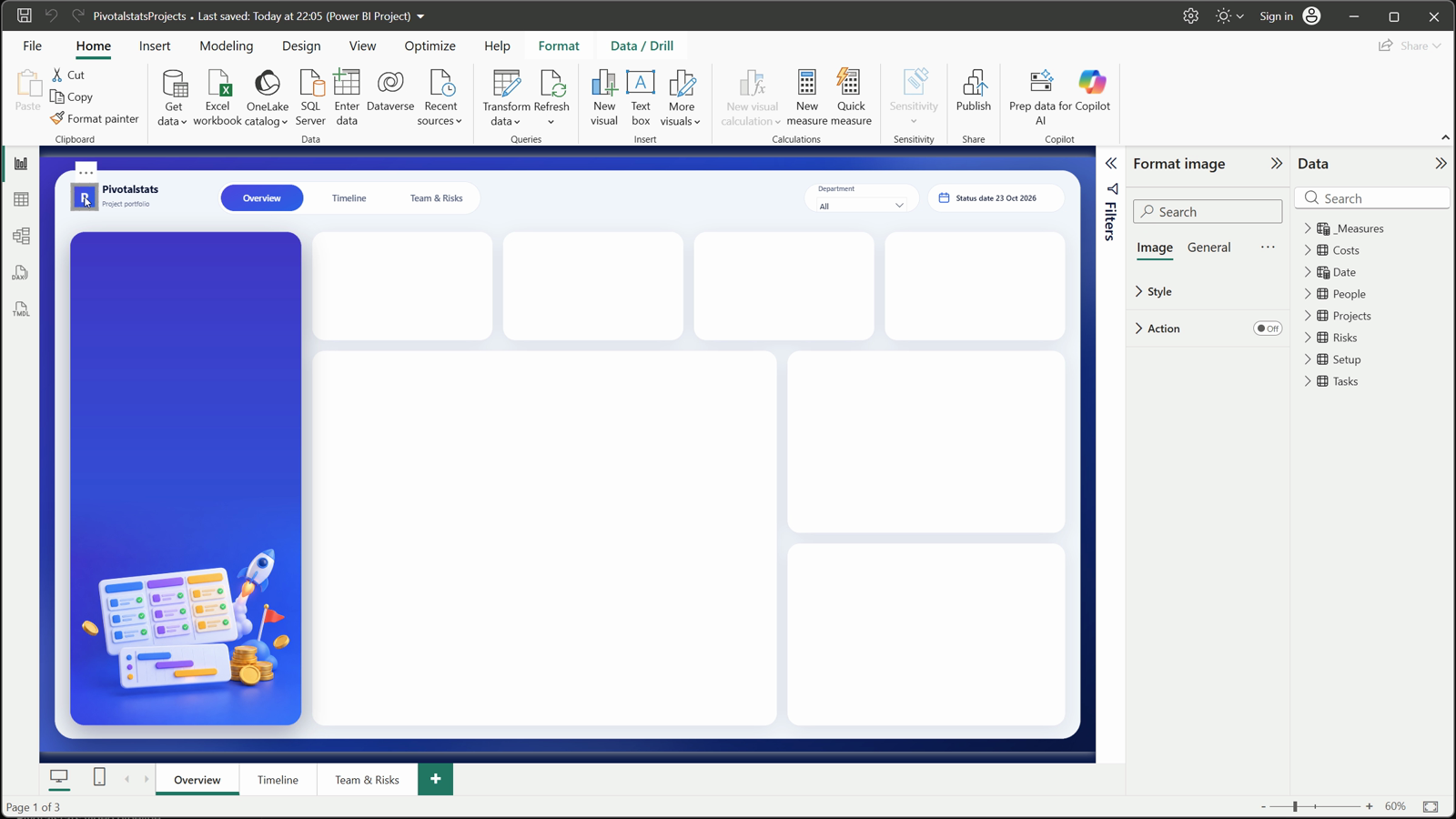Switch to the General tab

[x=1208, y=248]
